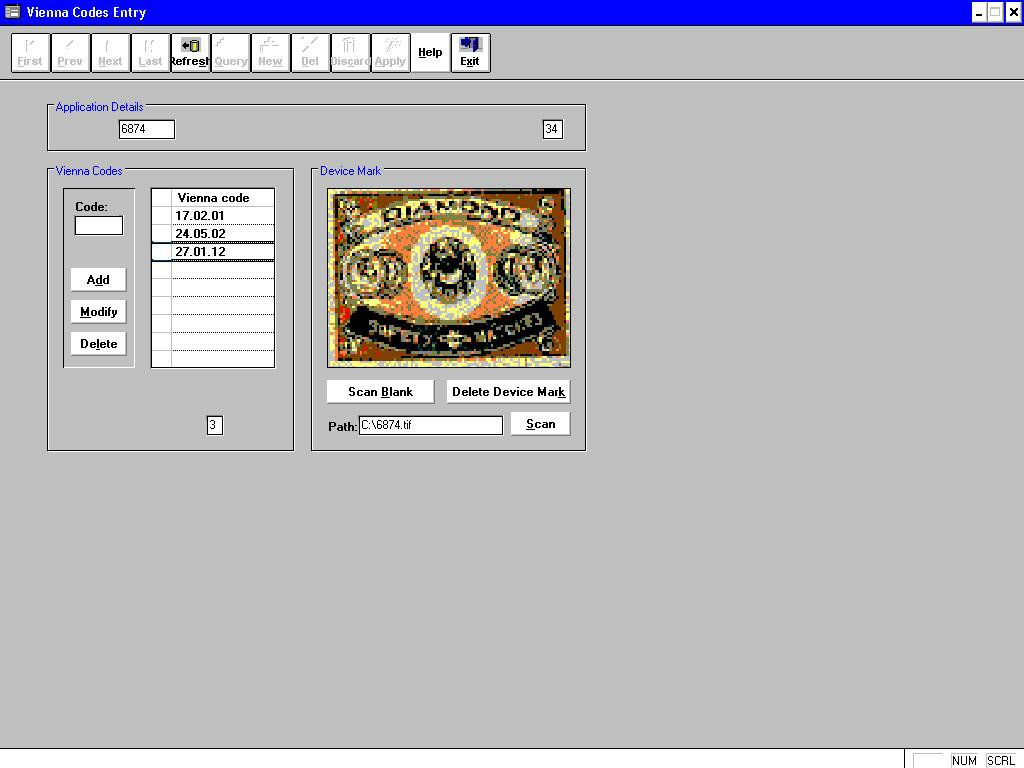Screen dimensions: 1024x768
Task: Click the Add button for Vienna codes
Action: click(x=97, y=280)
